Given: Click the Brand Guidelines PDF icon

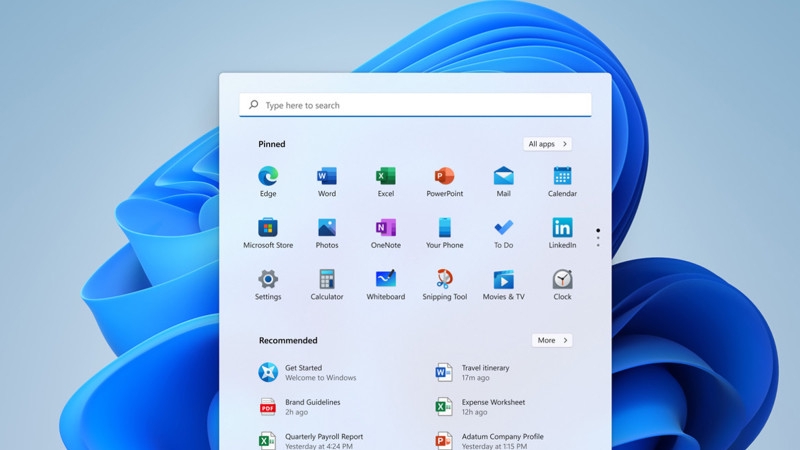Looking at the screenshot, I should (267, 407).
